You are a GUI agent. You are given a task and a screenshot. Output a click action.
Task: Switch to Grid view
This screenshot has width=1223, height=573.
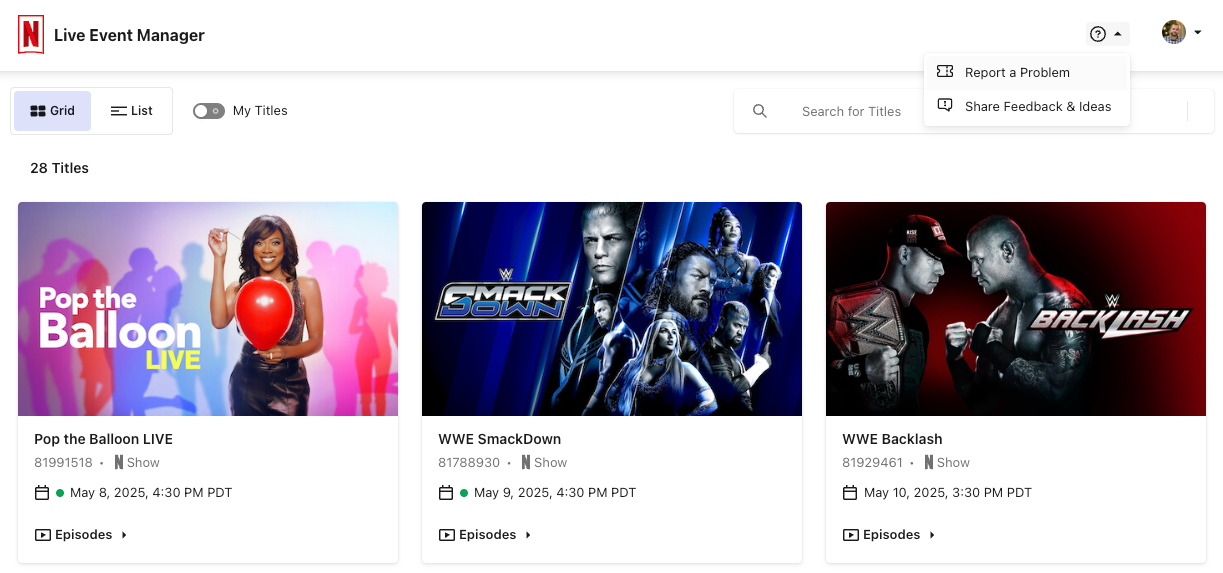point(52,111)
